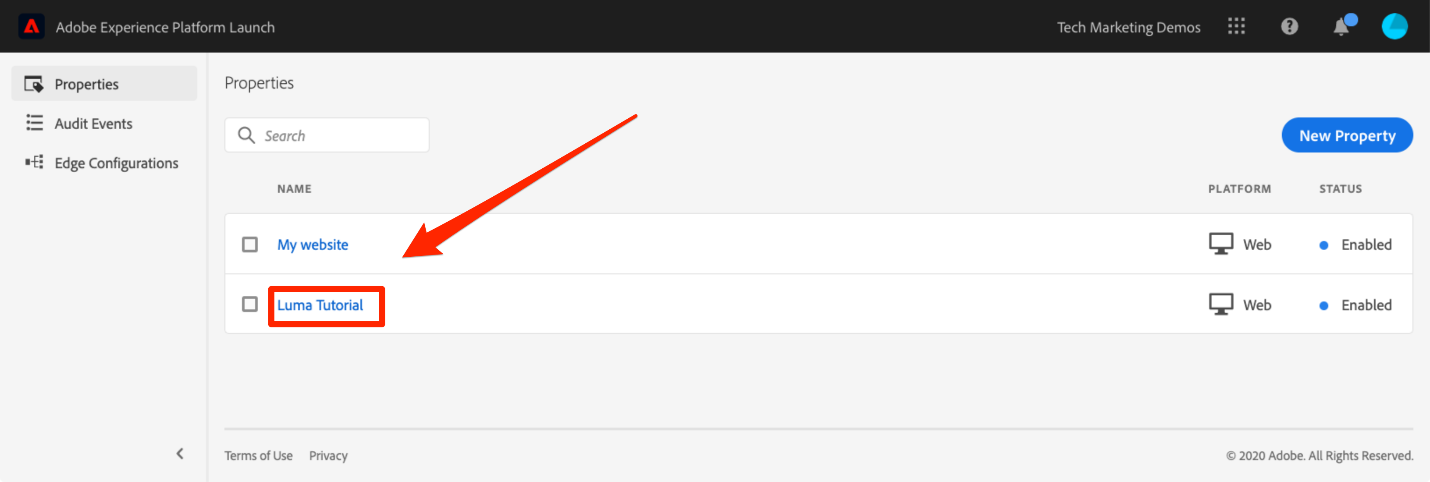1430x482 pixels.
Task: Open the Privacy footer link
Action: tap(328, 455)
